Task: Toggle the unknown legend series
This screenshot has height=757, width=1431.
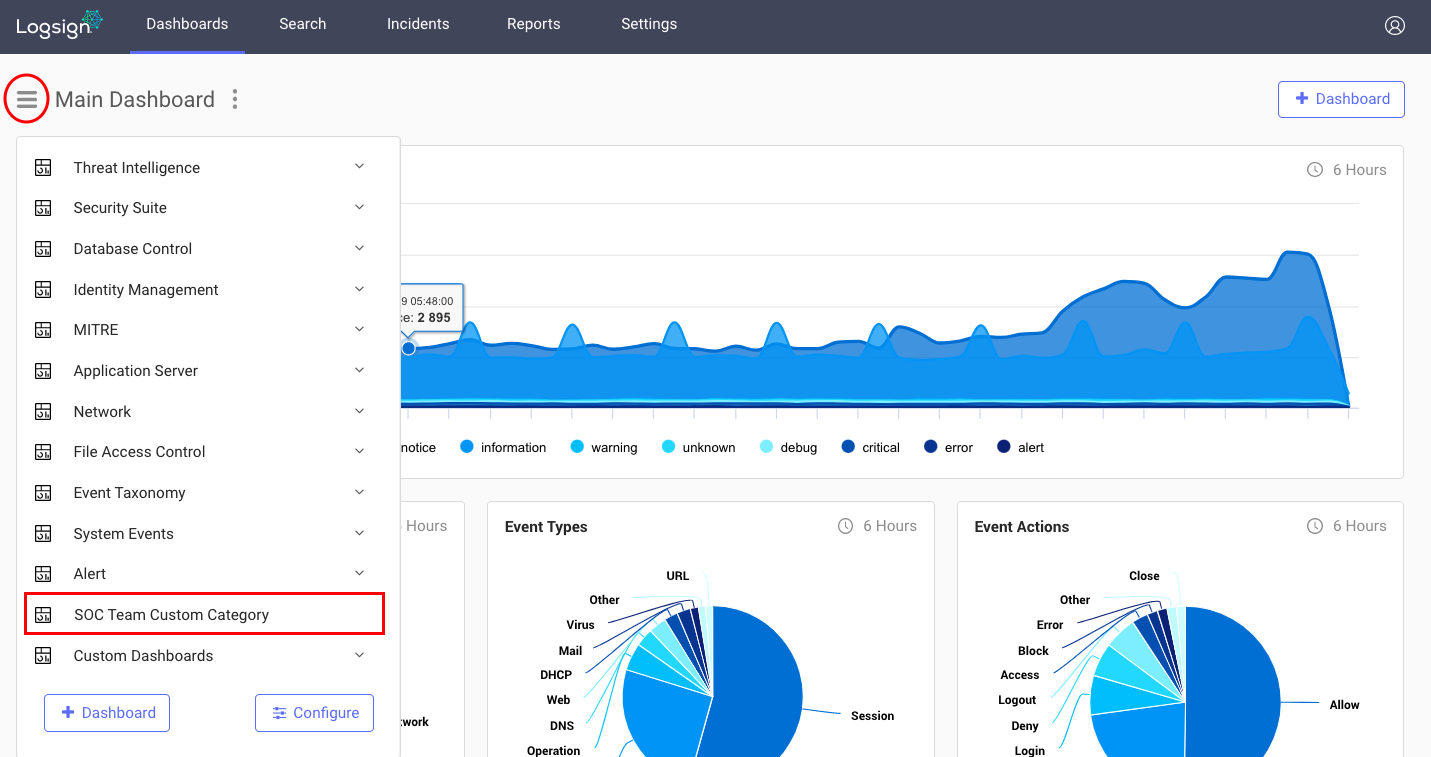Action: click(x=698, y=447)
